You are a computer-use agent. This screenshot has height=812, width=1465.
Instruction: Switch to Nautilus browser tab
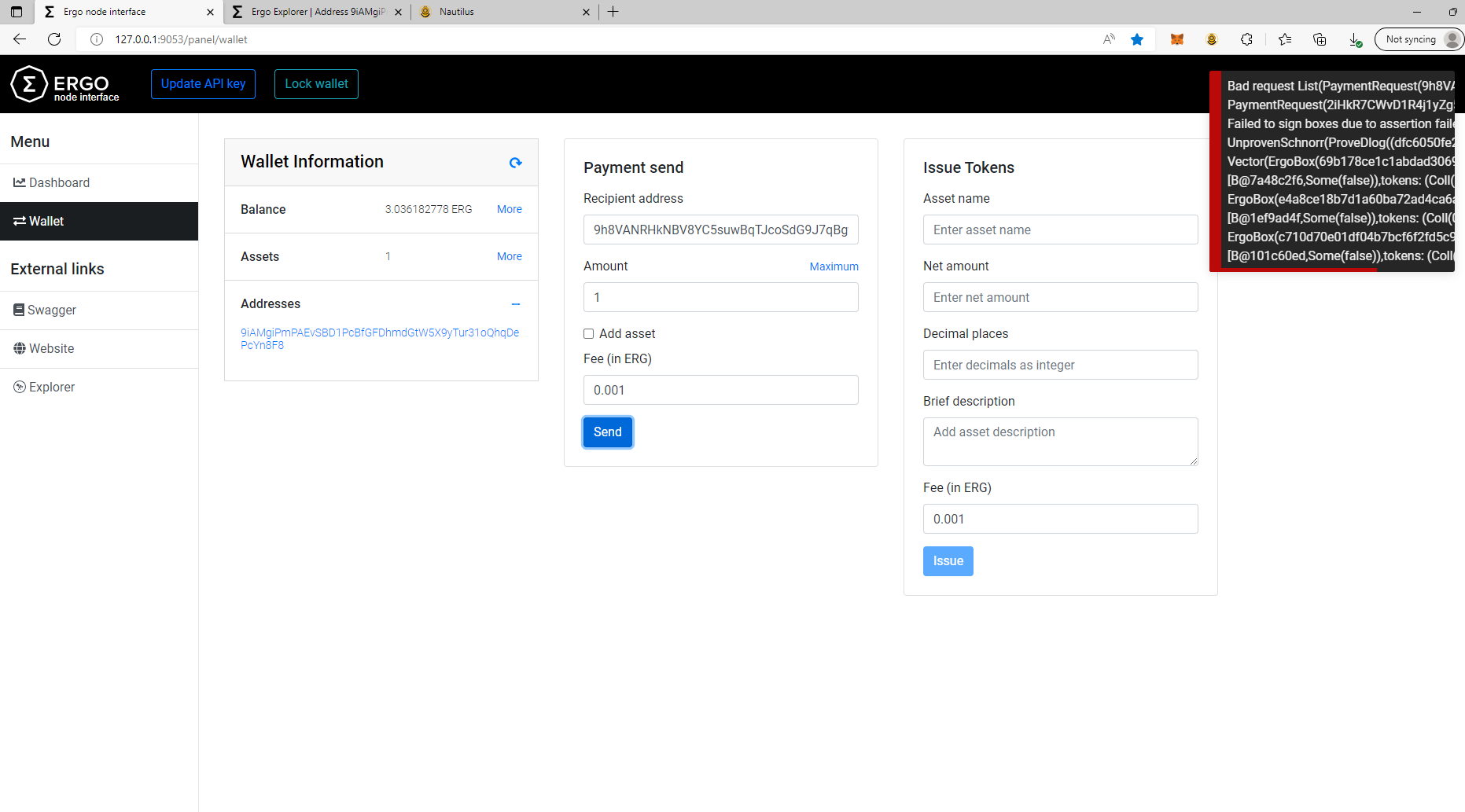pyautogui.click(x=504, y=12)
